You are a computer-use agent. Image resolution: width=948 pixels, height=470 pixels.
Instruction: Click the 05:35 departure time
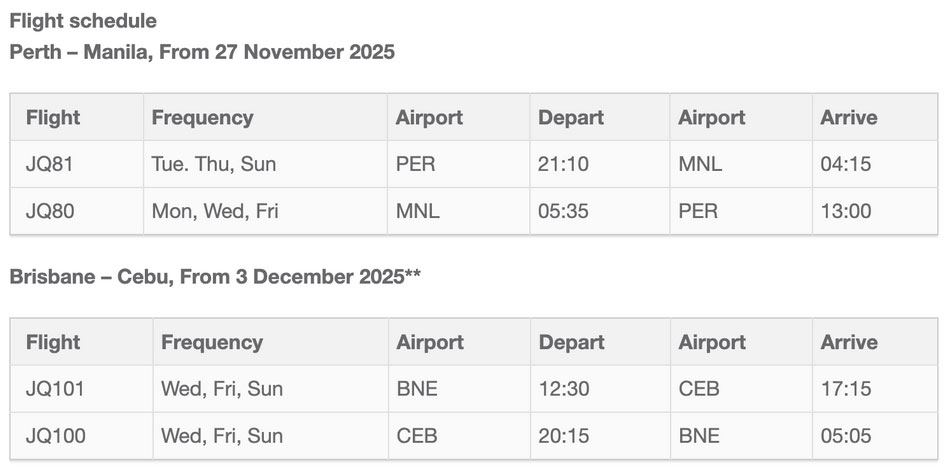pyautogui.click(x=563, y=211)
